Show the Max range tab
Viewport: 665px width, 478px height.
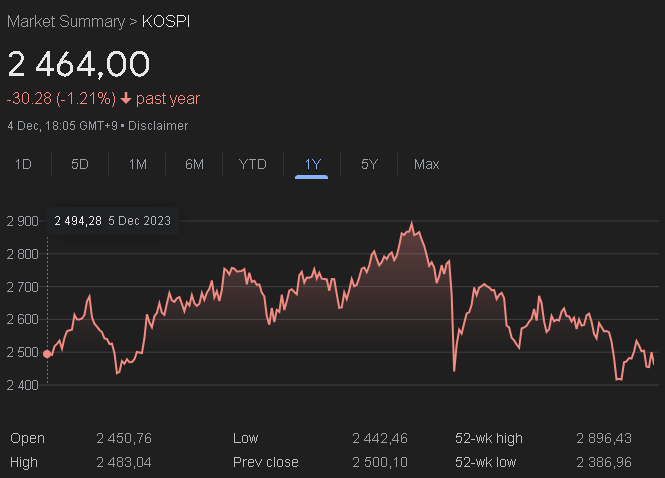pyautogui.click(x=426, y=164)
